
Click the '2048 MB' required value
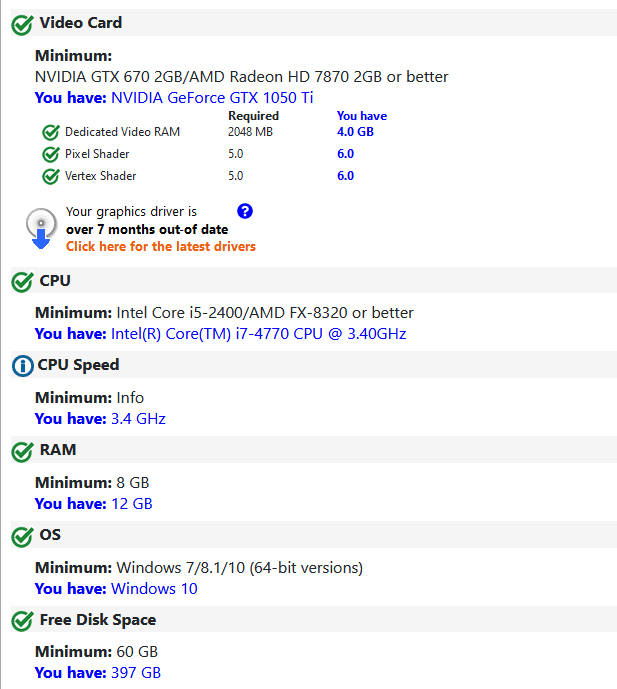coord(250,132)
